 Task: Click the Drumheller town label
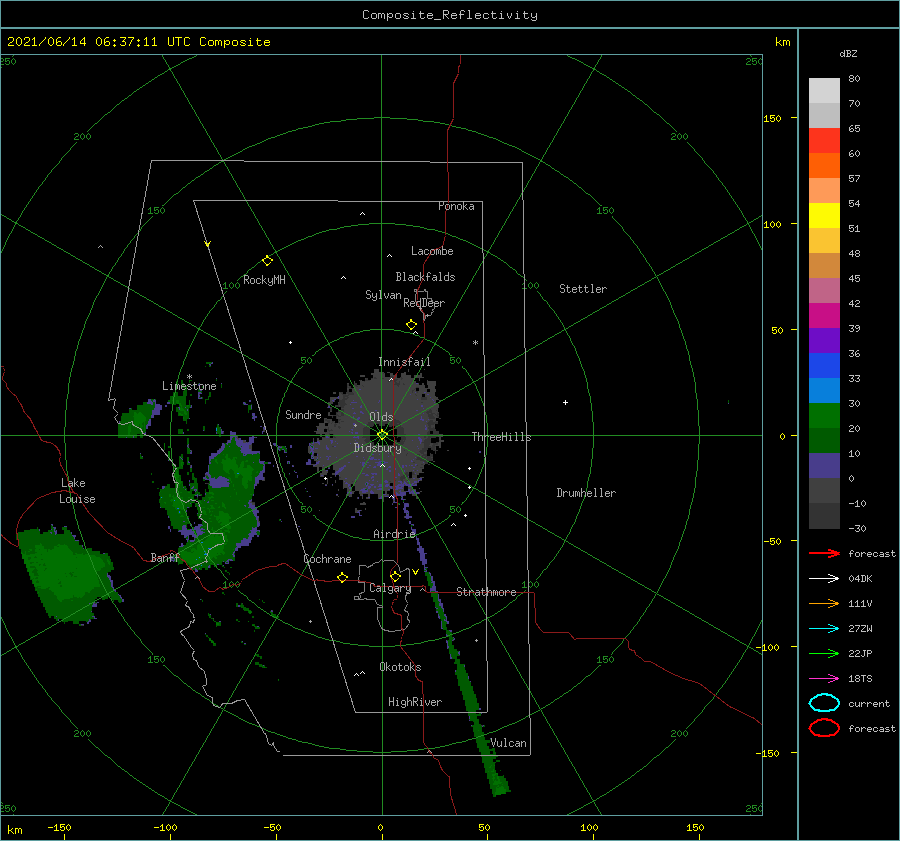pyautogui.click(x=586, y=493)
